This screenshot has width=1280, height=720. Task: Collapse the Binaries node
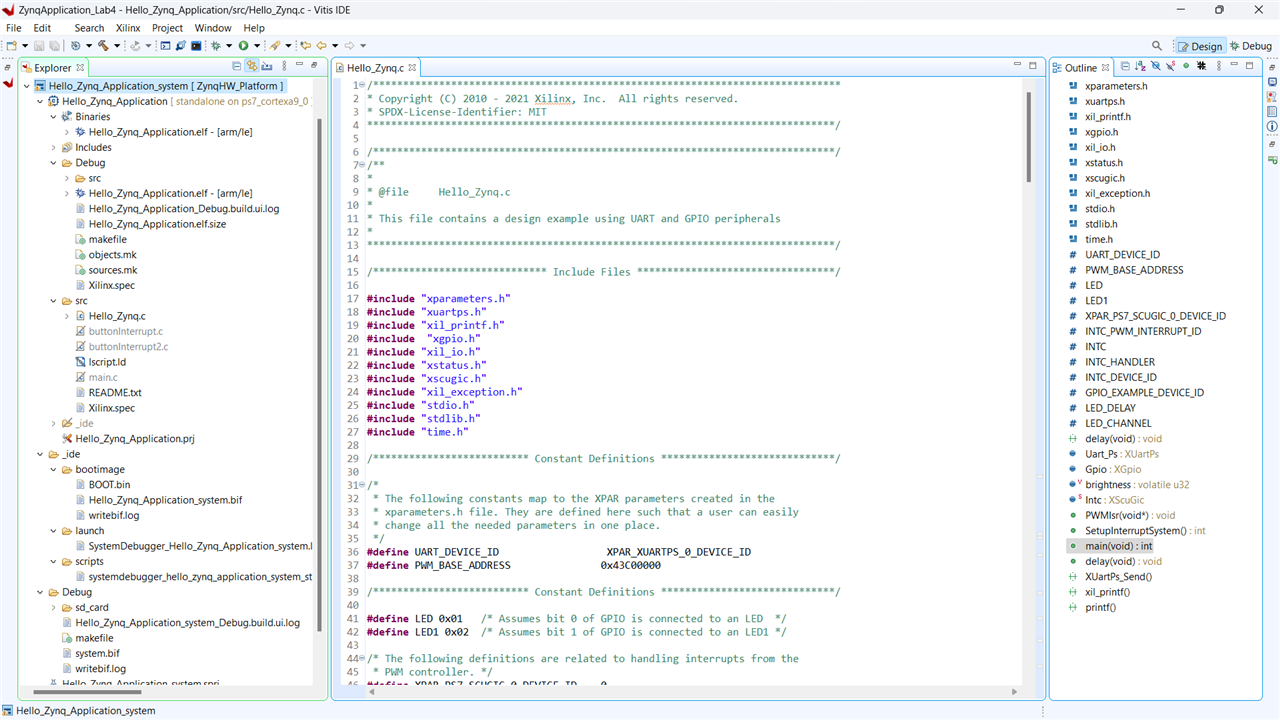click(x=53, y=117)
